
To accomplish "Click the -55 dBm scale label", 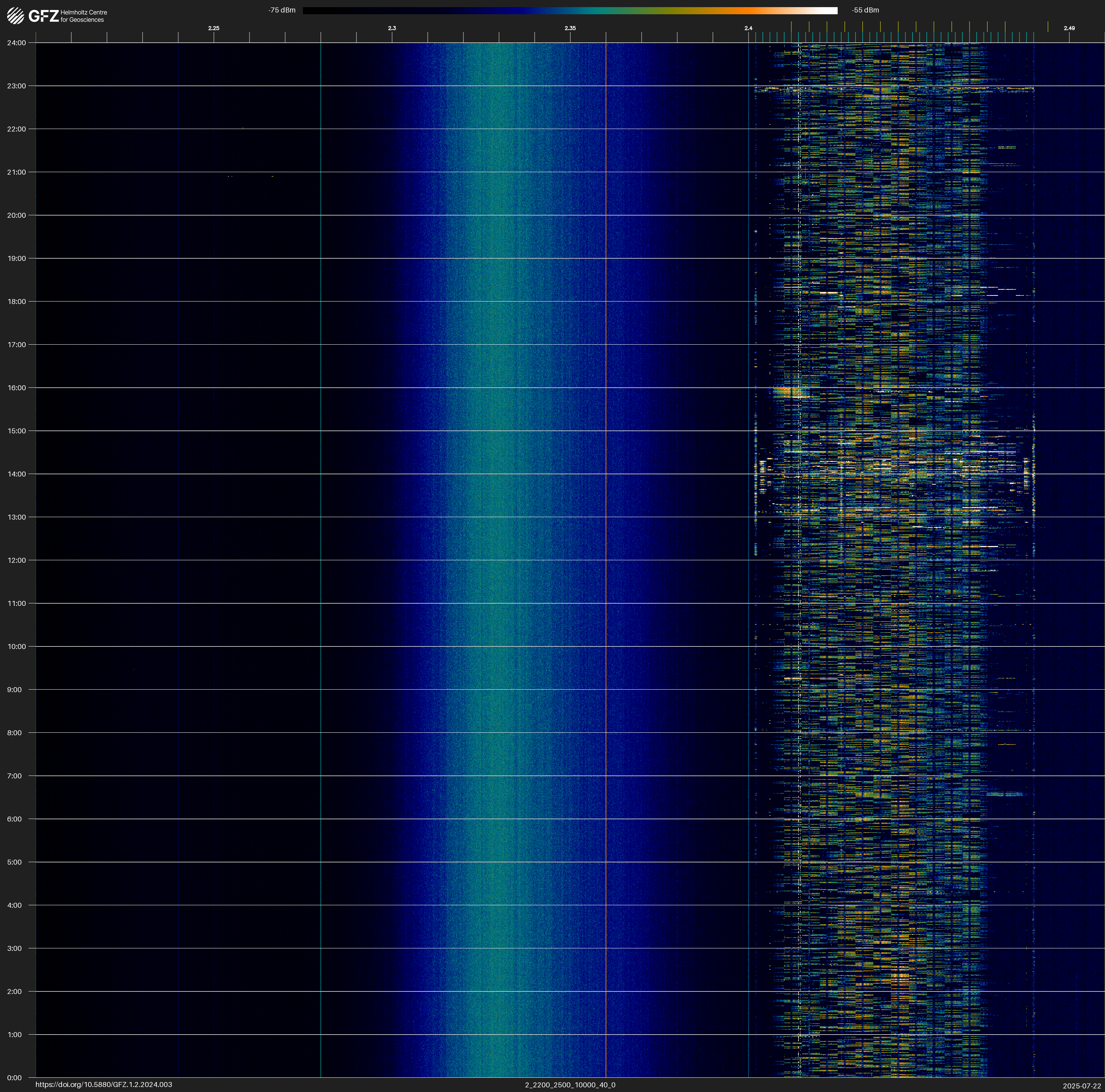I will (x=865, y=10).
